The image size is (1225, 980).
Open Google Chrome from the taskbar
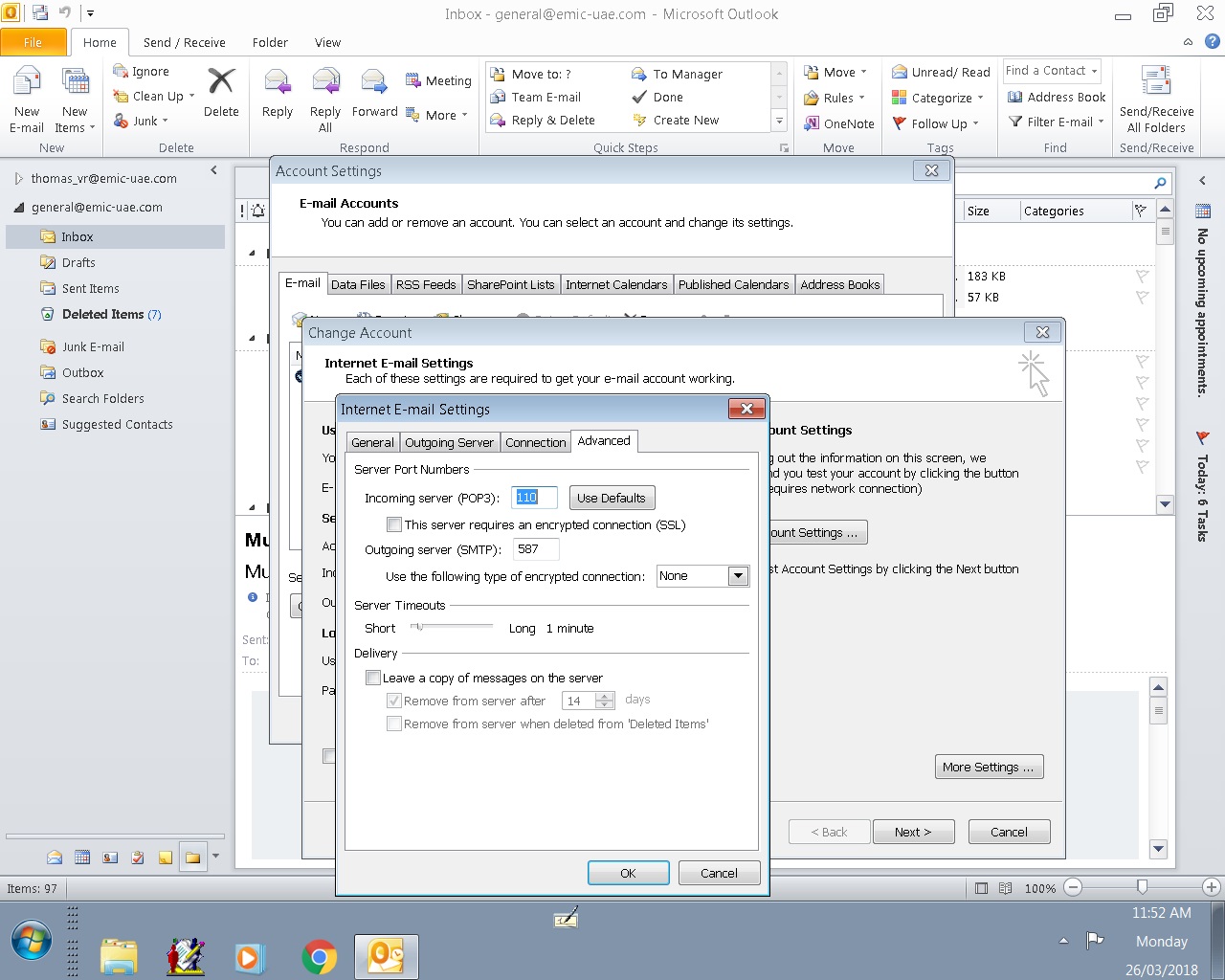[319, 956]
